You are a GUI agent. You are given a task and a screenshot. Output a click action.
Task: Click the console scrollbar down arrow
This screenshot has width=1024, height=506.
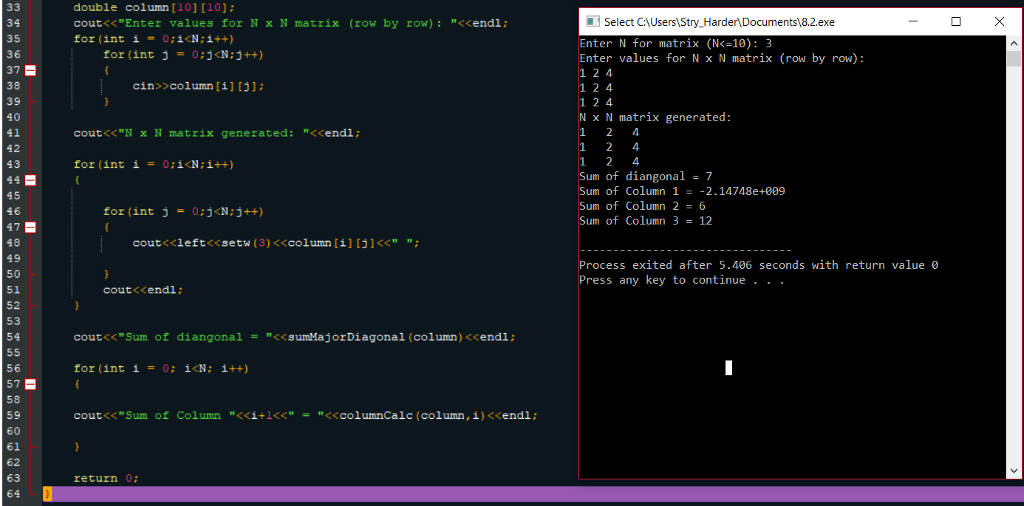point(1013,470)
